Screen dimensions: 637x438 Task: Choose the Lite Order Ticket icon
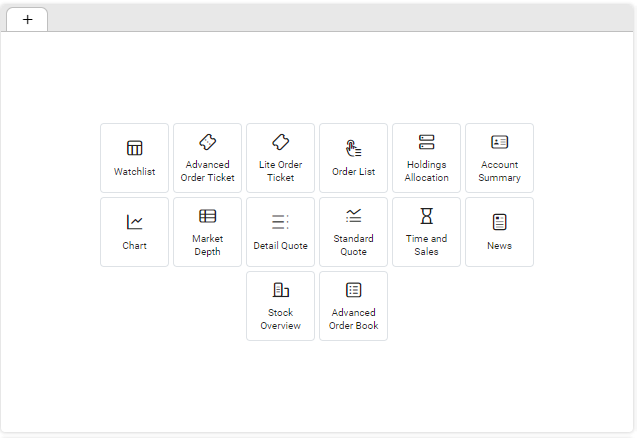click(x=280, y=142)
